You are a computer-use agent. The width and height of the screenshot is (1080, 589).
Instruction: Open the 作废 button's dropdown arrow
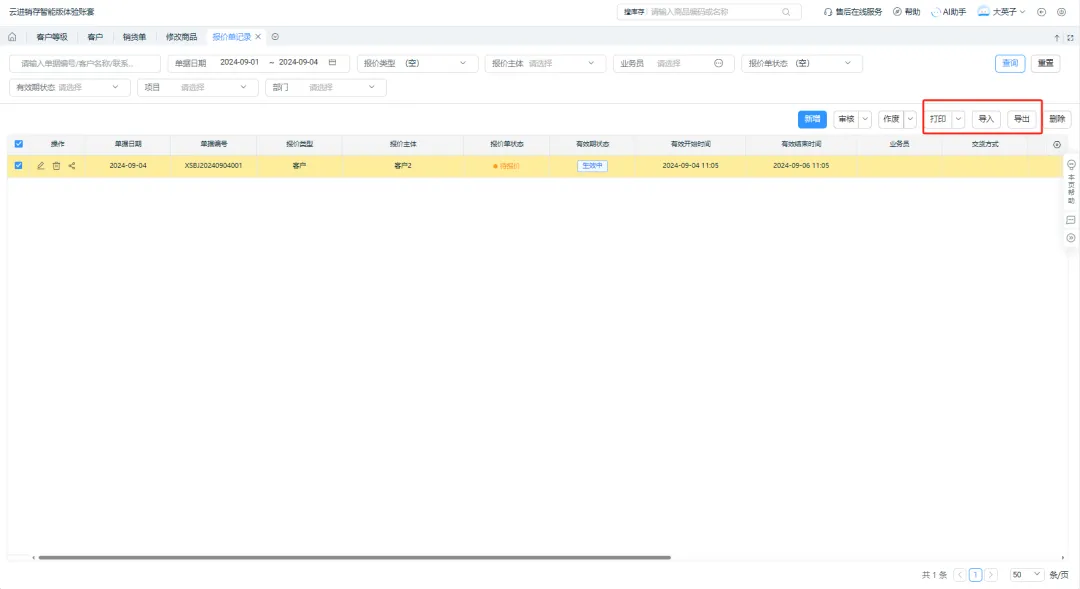tap(910, 119)
